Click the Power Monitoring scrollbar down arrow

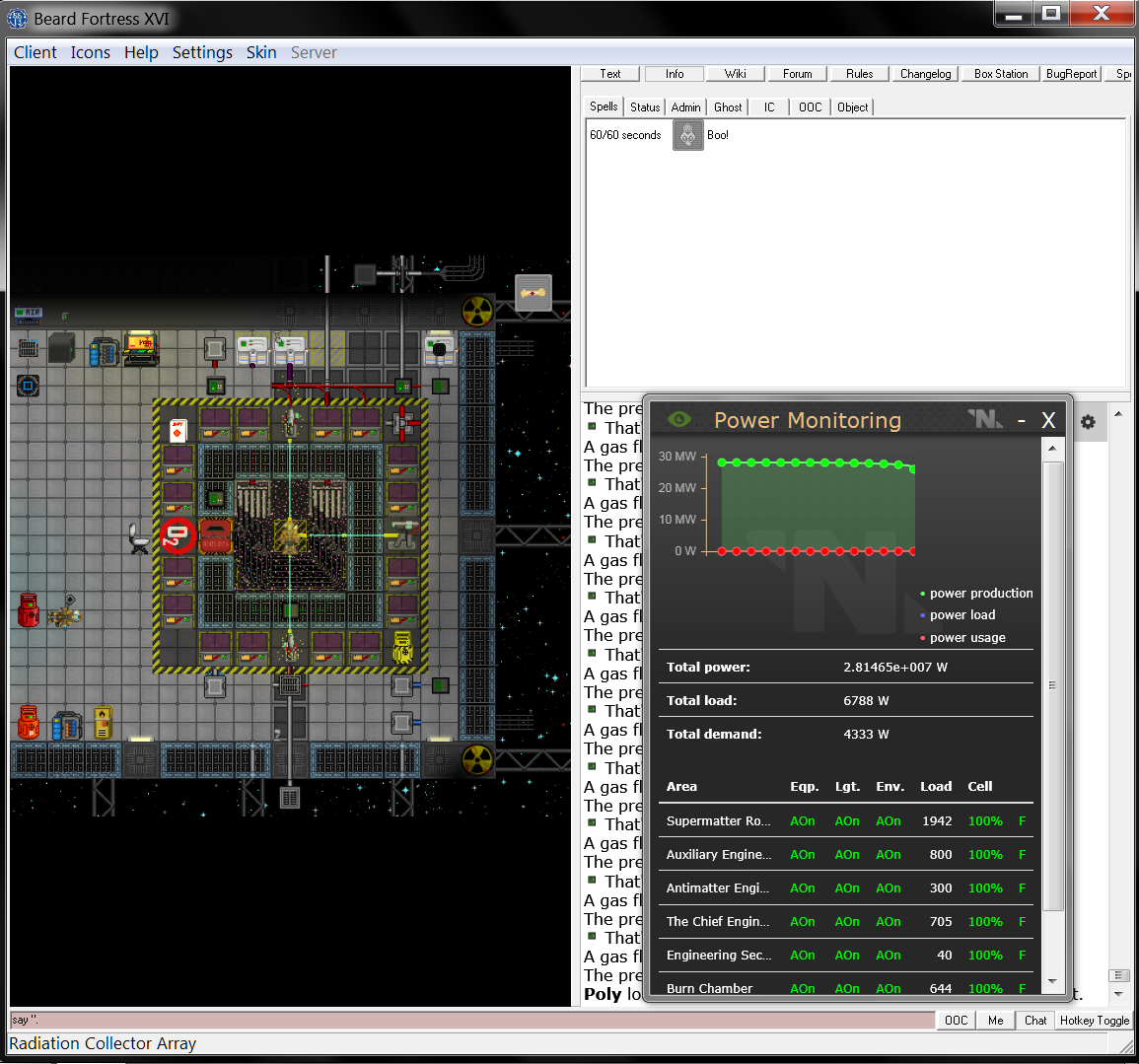point(1052,981)
